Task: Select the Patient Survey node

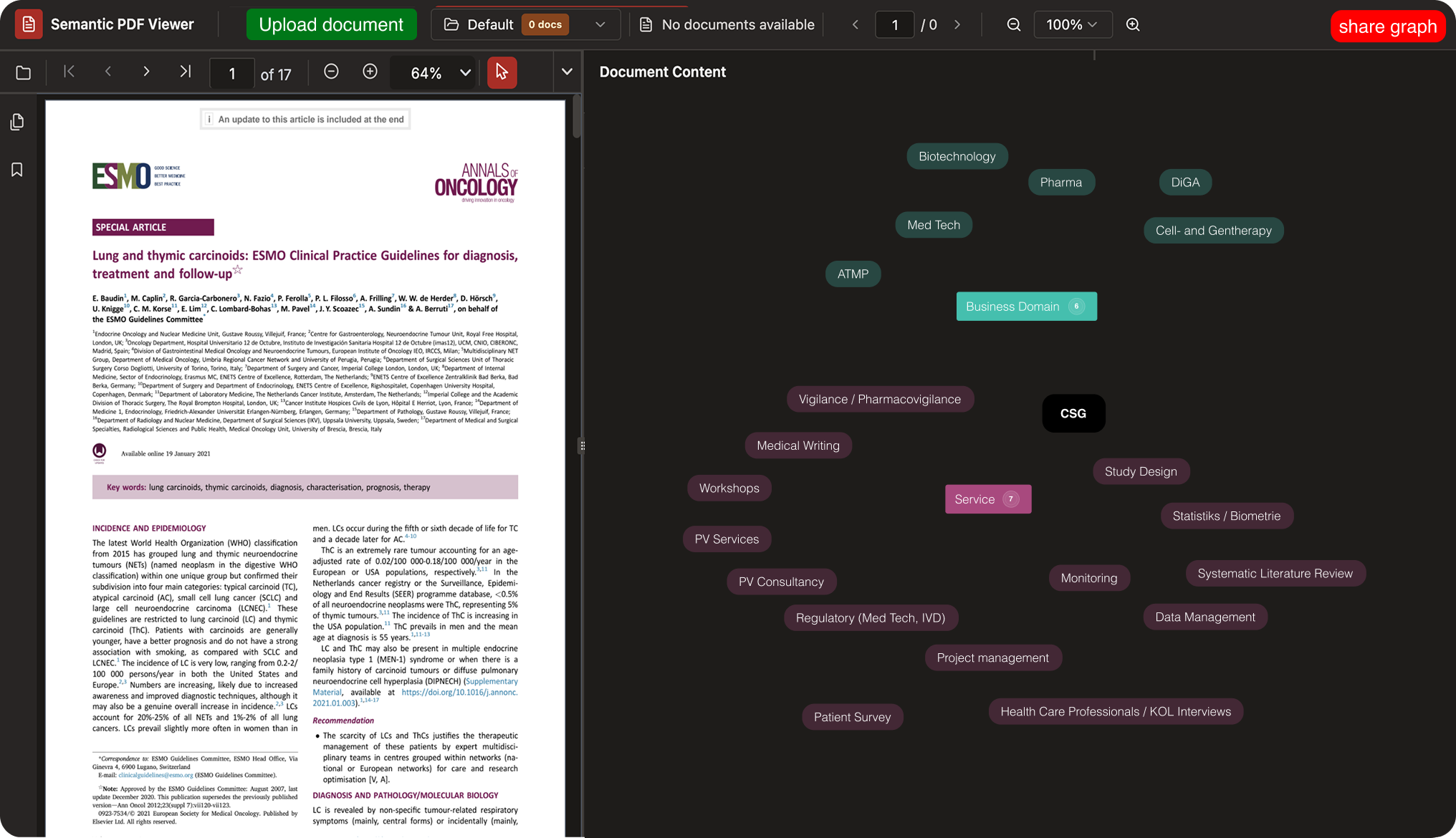Action: (x=852, y=717)
